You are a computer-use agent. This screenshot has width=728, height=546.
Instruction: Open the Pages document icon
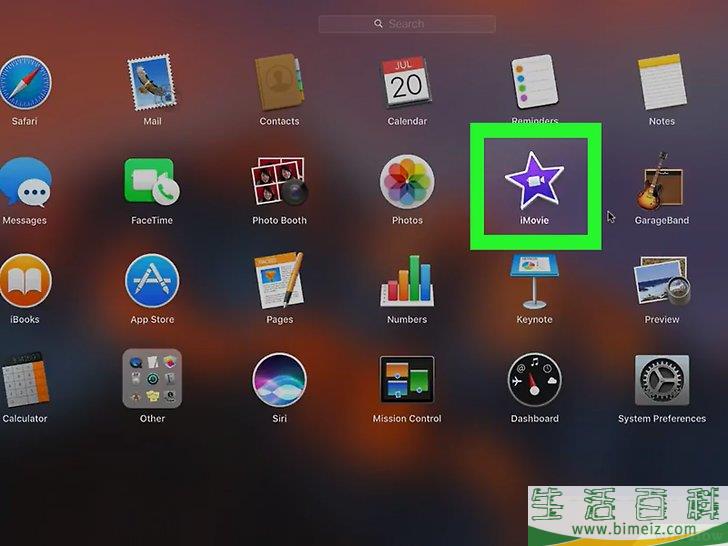(279, 280)
